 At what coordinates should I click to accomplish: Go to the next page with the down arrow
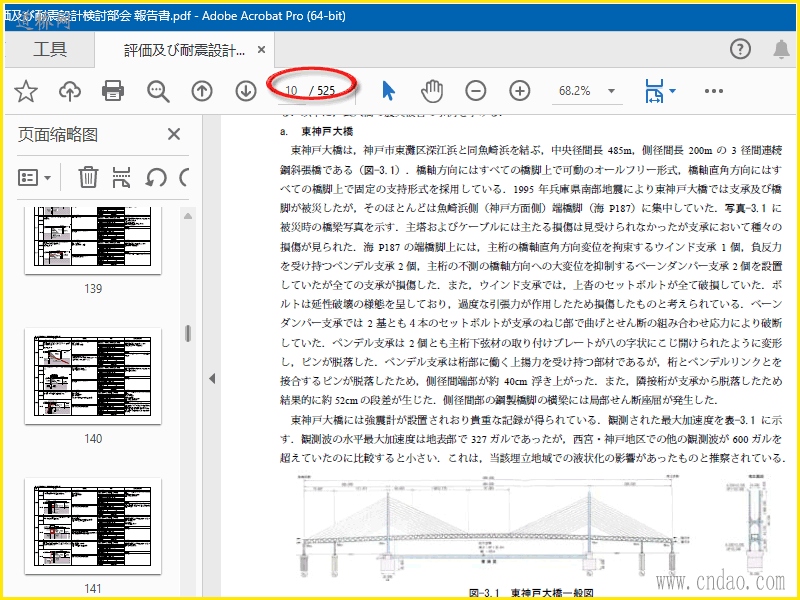coord(246,91)
